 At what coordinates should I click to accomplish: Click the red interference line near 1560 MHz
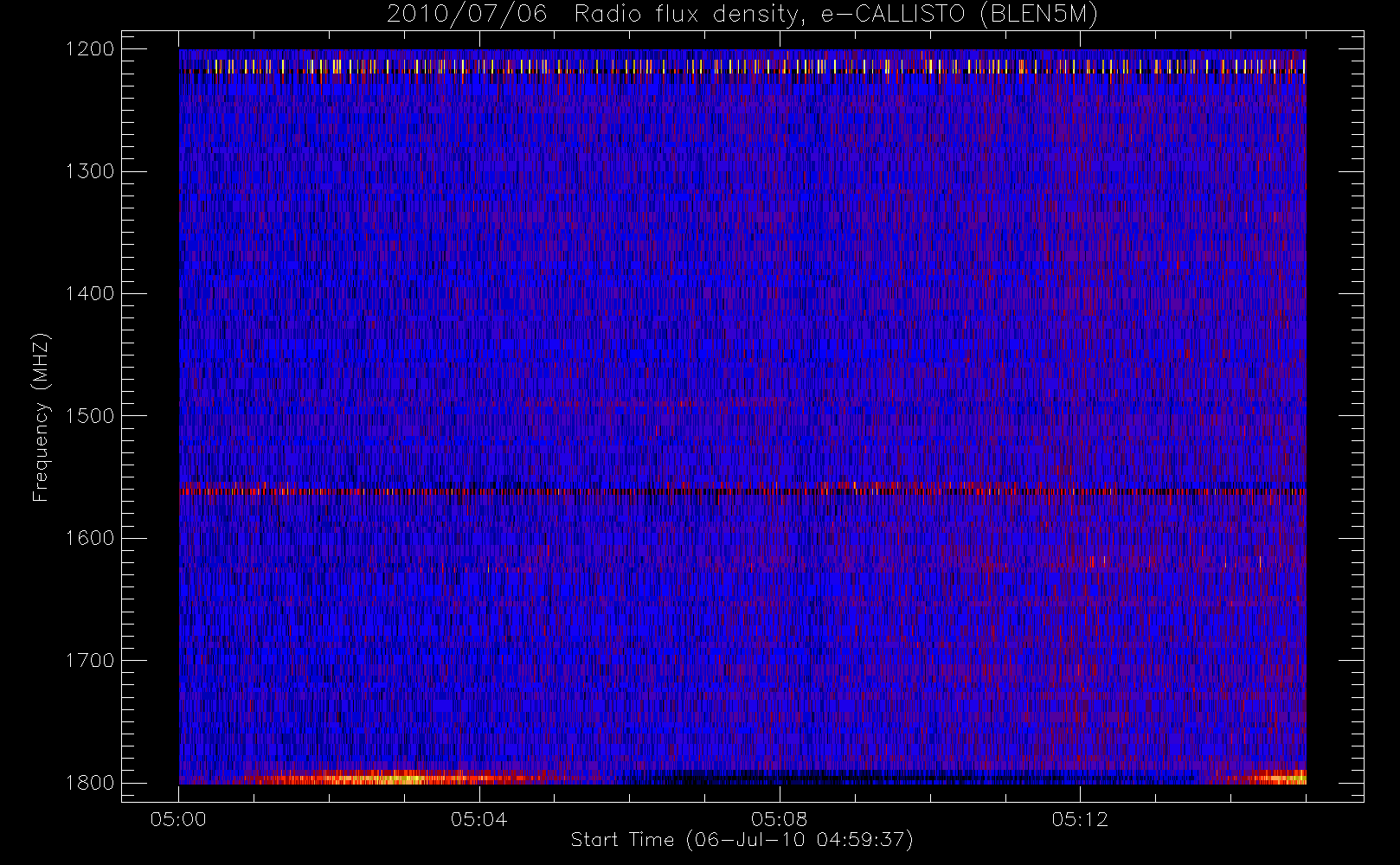coord(742,491)
